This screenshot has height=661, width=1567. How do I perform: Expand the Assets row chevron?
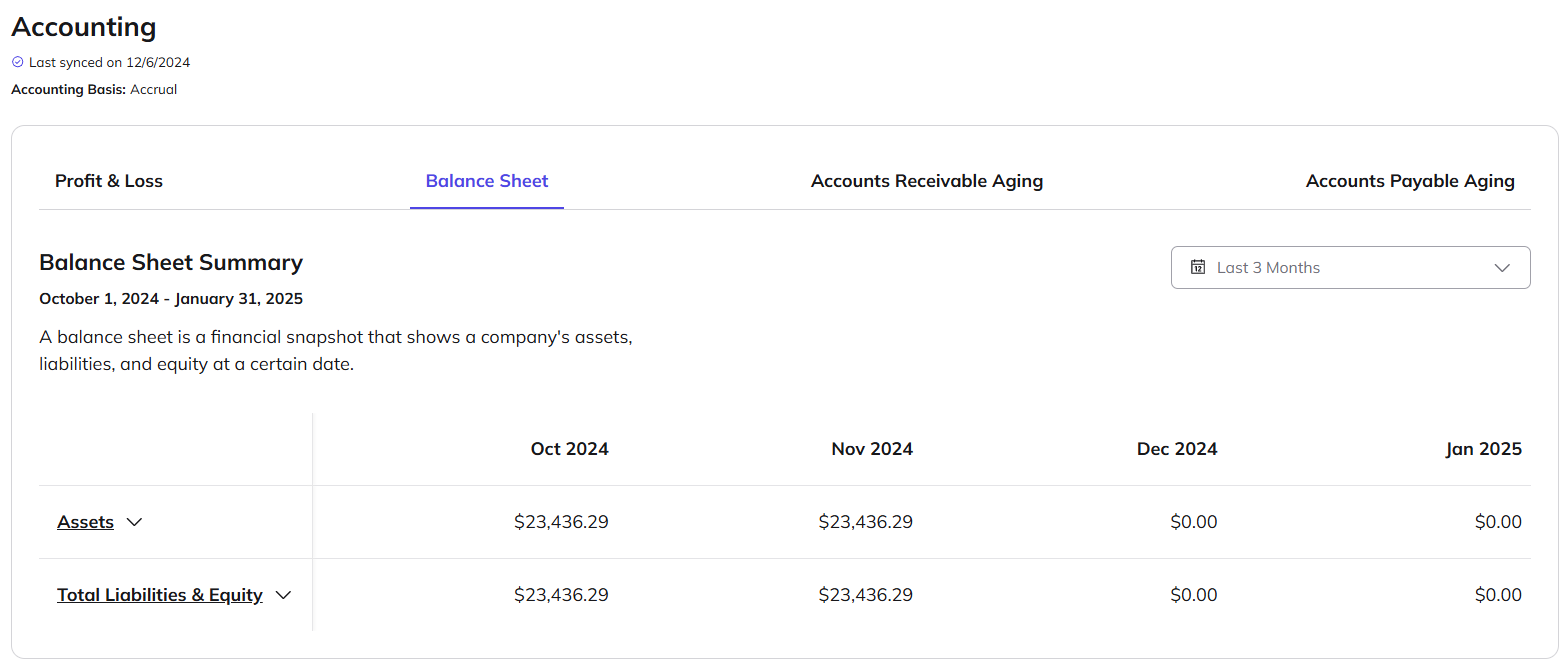(135, 522)
